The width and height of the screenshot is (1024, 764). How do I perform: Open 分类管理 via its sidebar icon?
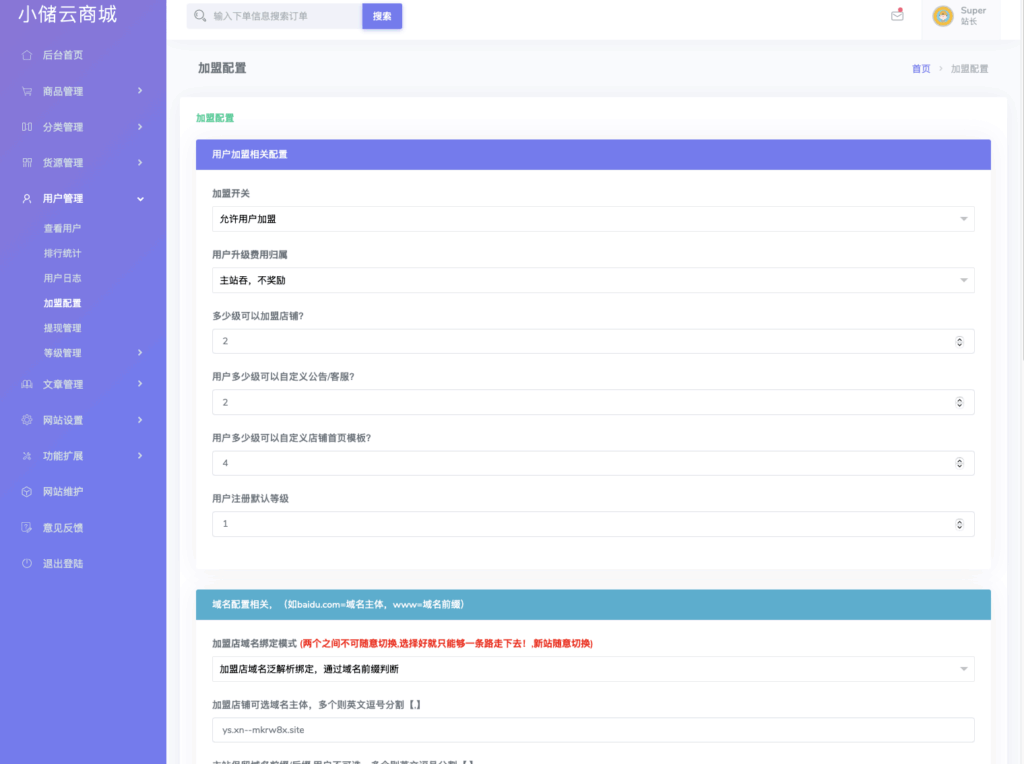(x=26, y=127)
